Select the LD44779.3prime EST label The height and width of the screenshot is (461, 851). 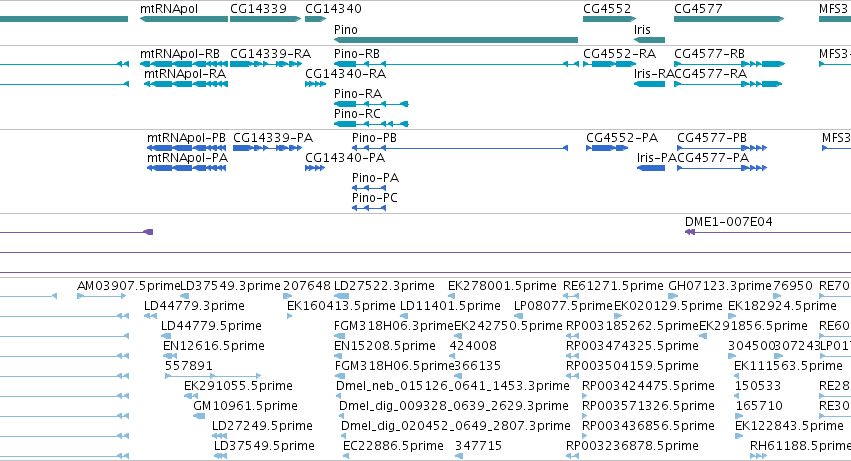194,306
